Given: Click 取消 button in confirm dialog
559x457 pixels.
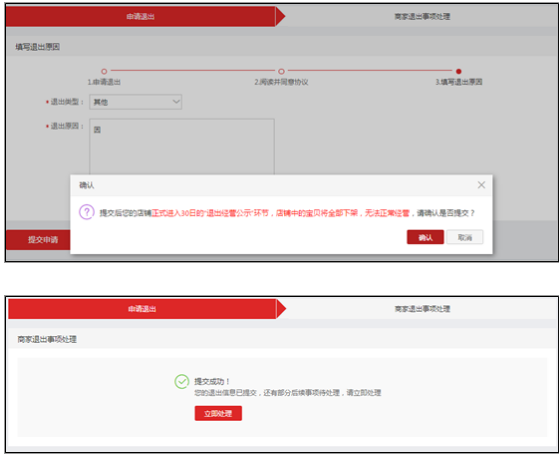Looking at the screenshot, I should point(465,237).
